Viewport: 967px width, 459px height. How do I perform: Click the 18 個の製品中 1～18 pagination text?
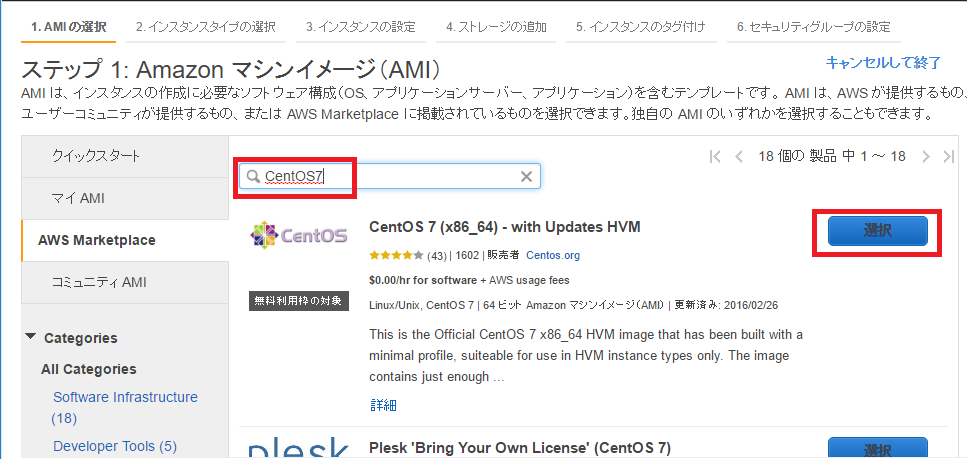[832, 156]
